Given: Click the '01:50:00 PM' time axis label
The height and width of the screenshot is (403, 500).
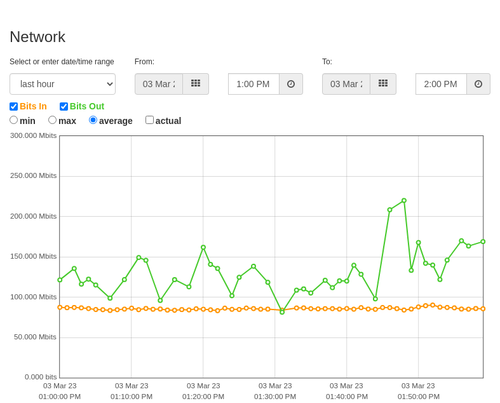Looking at the screenshot, I should (x=418, y=397).
